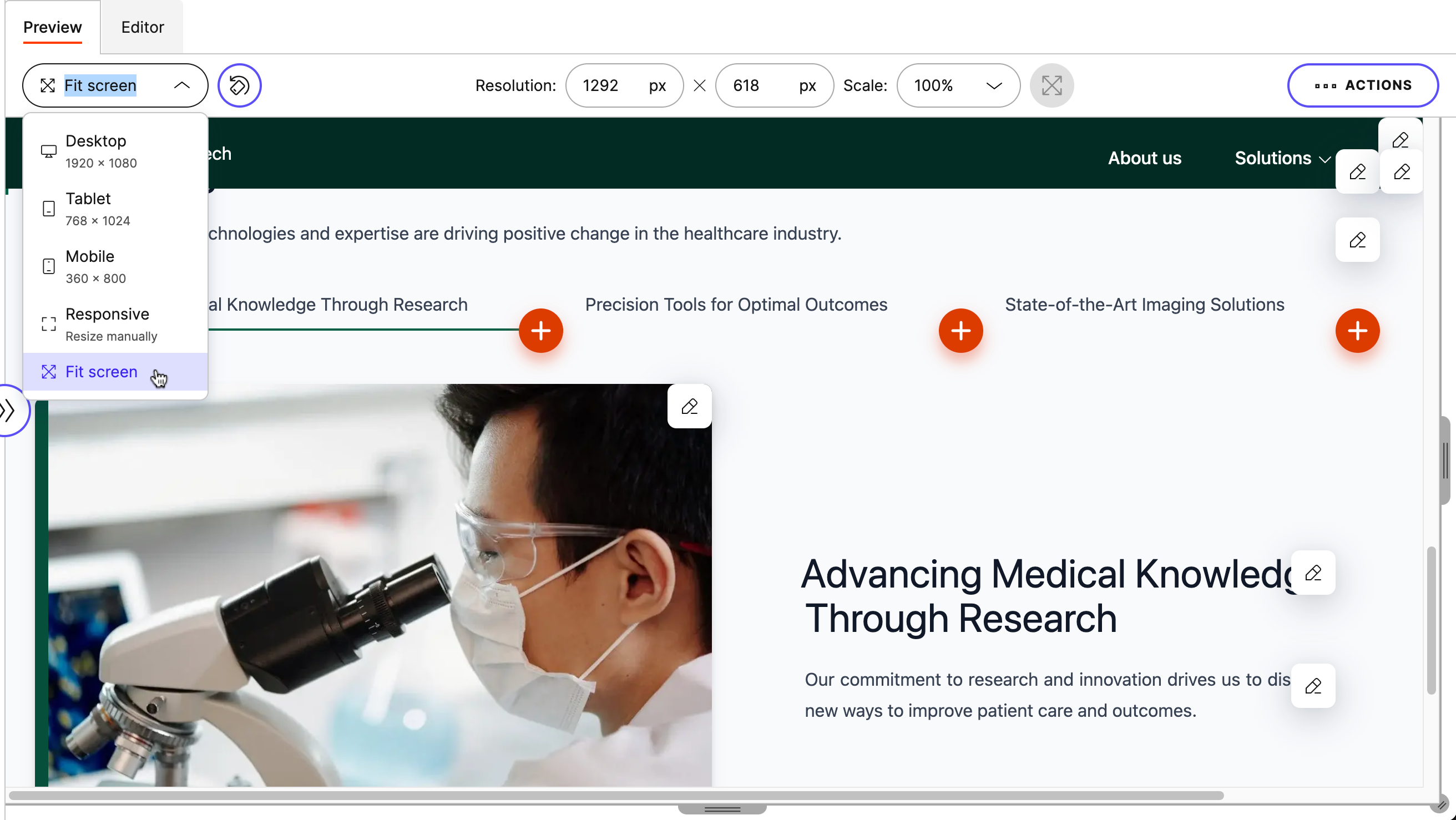Edit the hero image using its pencil icon
The height and width of the screenshot is (820, 1456).
point(690,406)
